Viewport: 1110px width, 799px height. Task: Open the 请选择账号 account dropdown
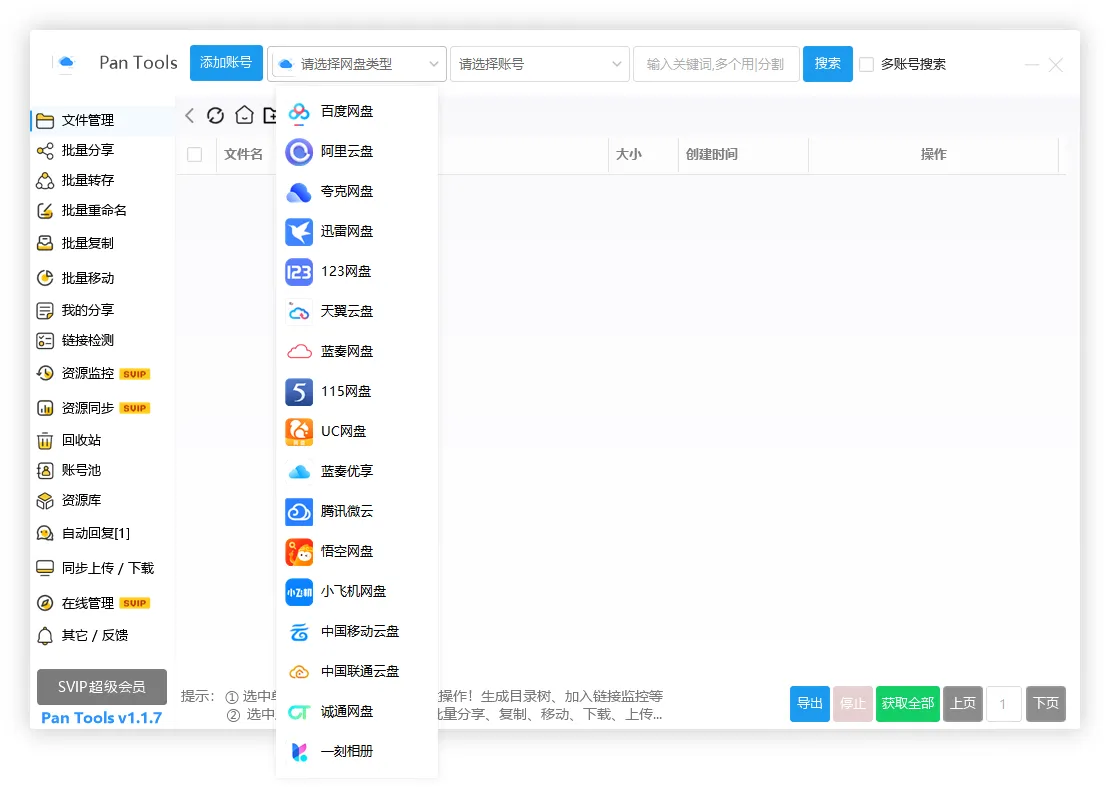[539, 63]
